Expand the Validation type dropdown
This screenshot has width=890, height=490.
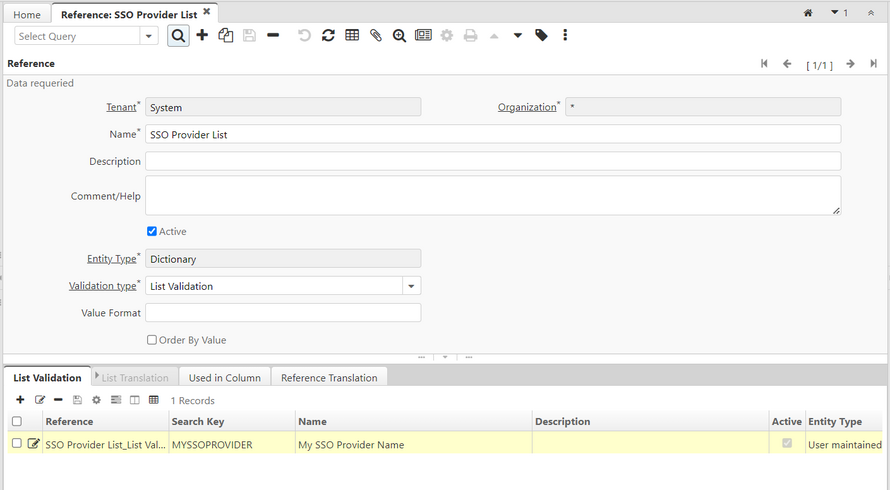[x=411, y=286]
